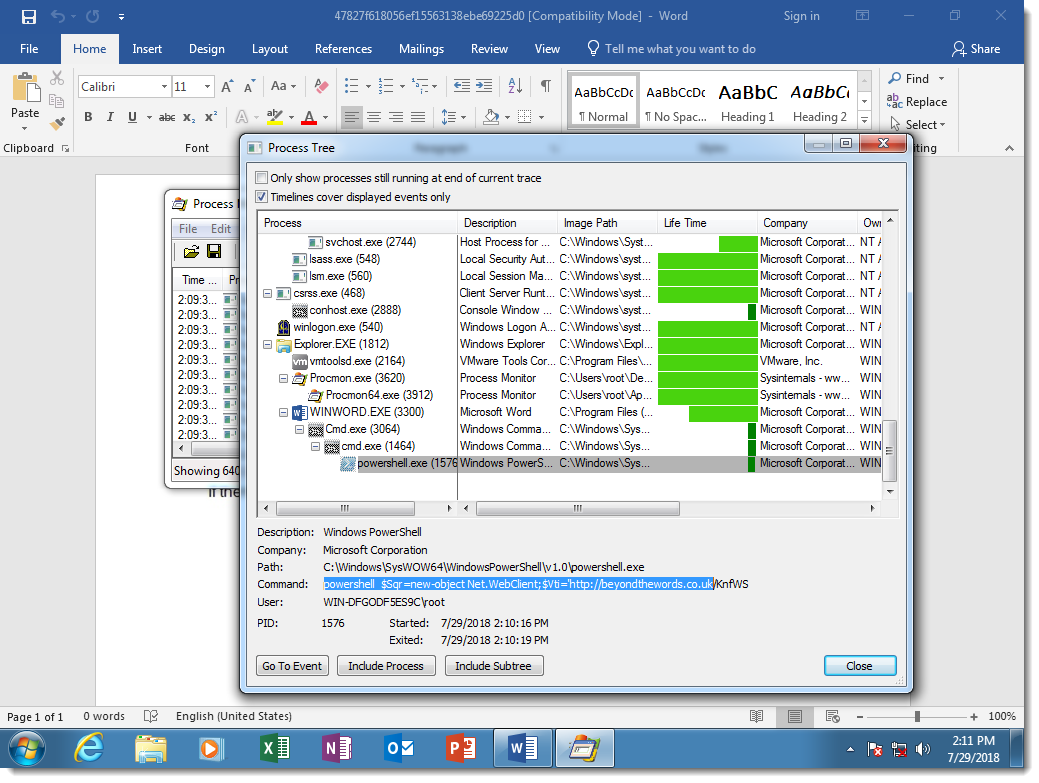Open the font color dropdown arrow
Screen dimensions: 1039x783
coord(325,117)
